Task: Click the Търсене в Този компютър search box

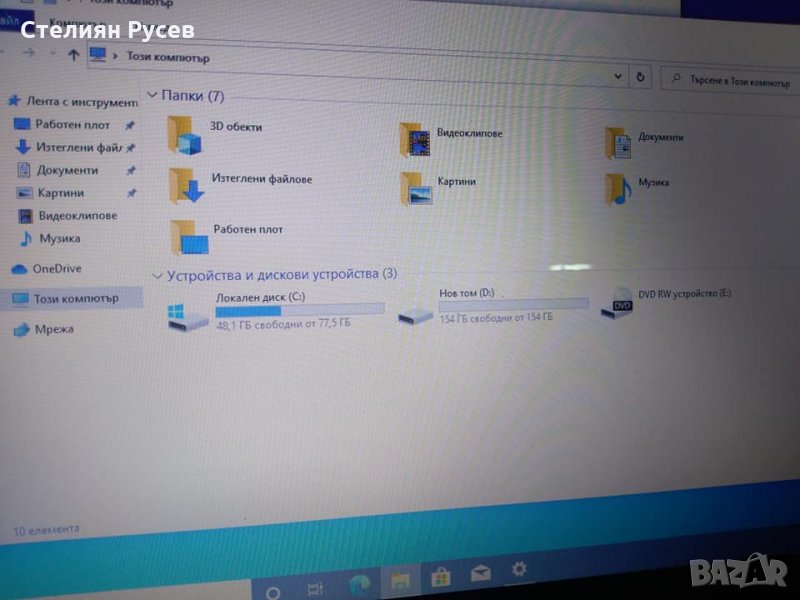Action: [x=730, y=81]
